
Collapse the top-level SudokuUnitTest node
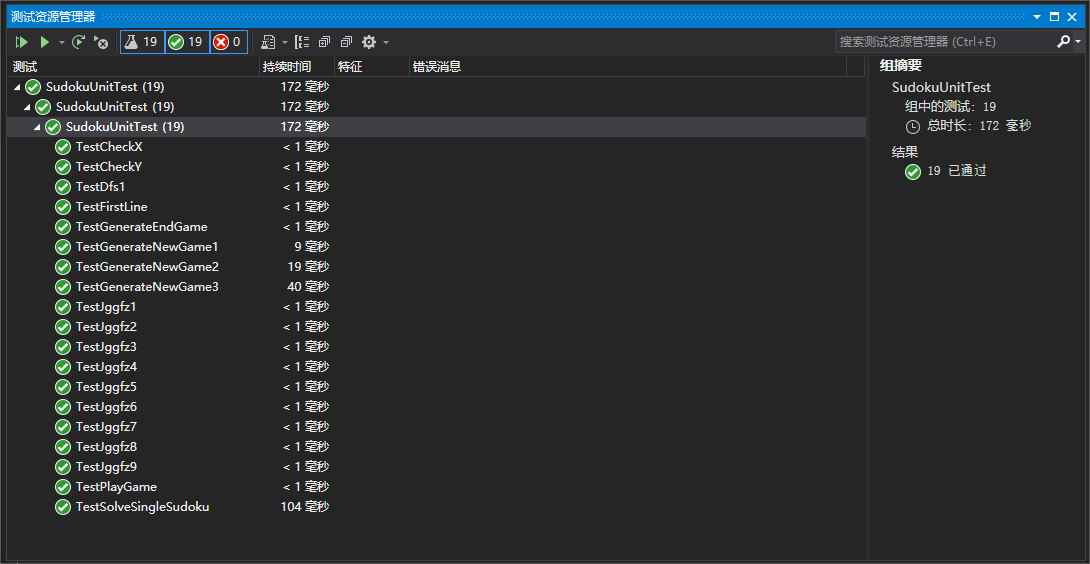[17, 88]
